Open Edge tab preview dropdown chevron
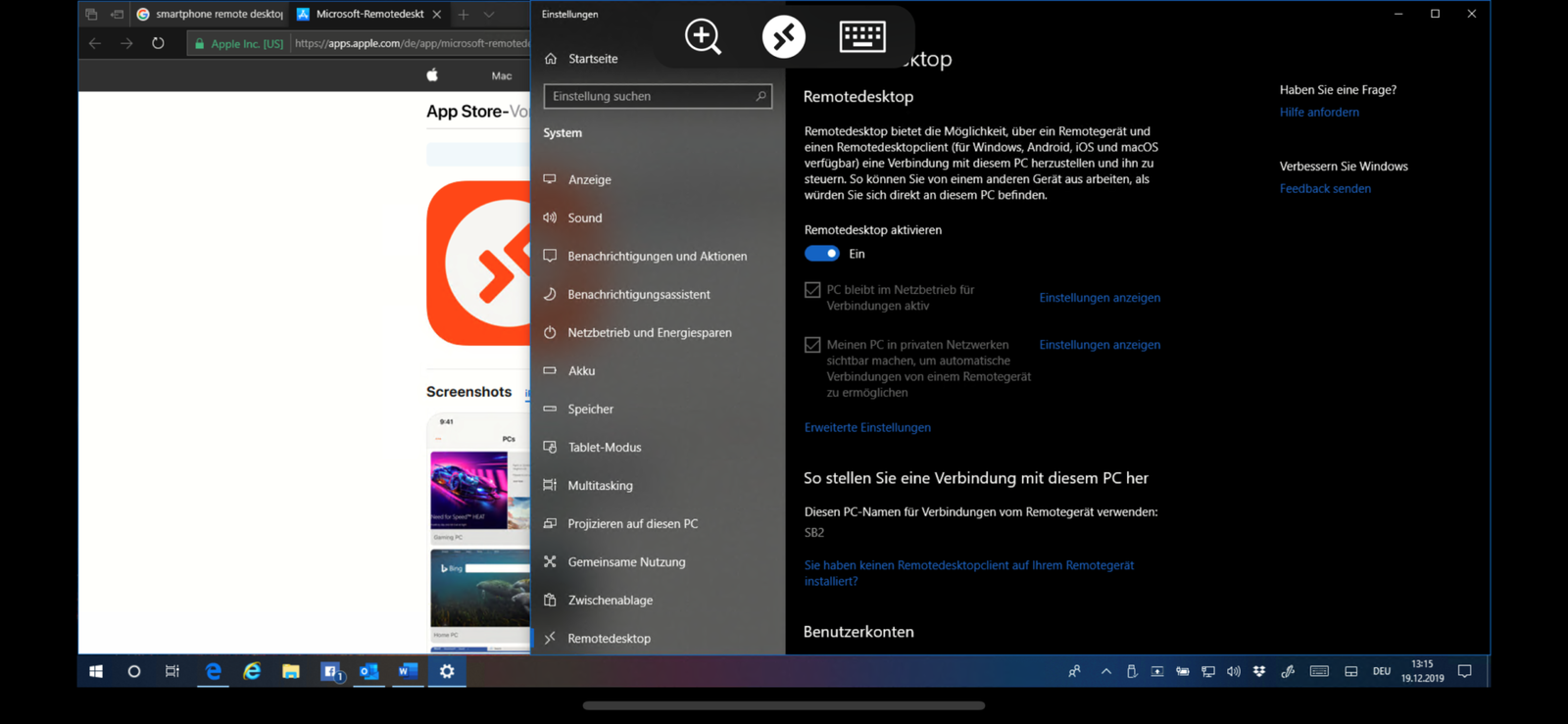The height and width of the screenshot is (724, 1568). 489,14
